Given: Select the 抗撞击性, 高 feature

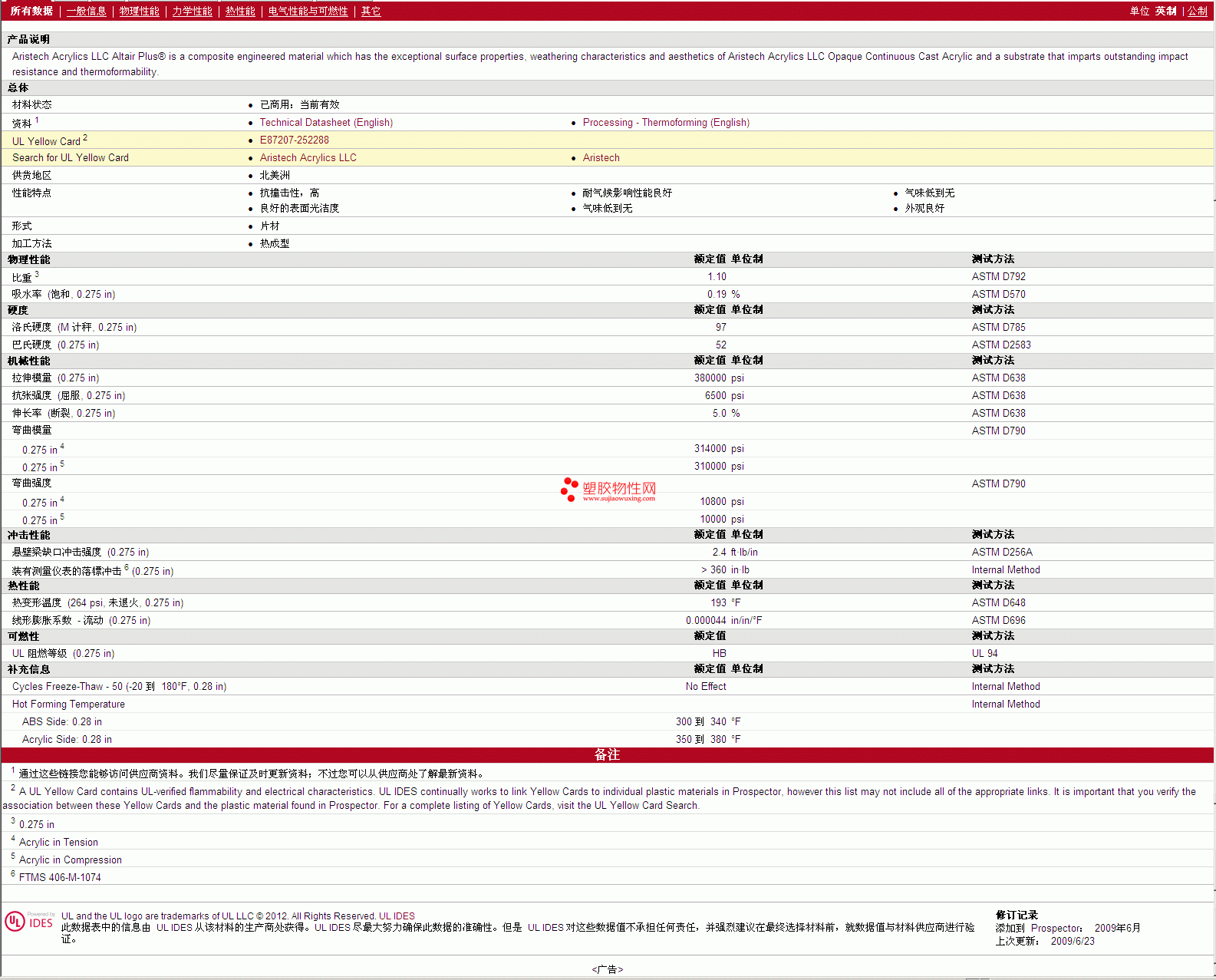Looking at the screenshot, I should coord(289,193).
